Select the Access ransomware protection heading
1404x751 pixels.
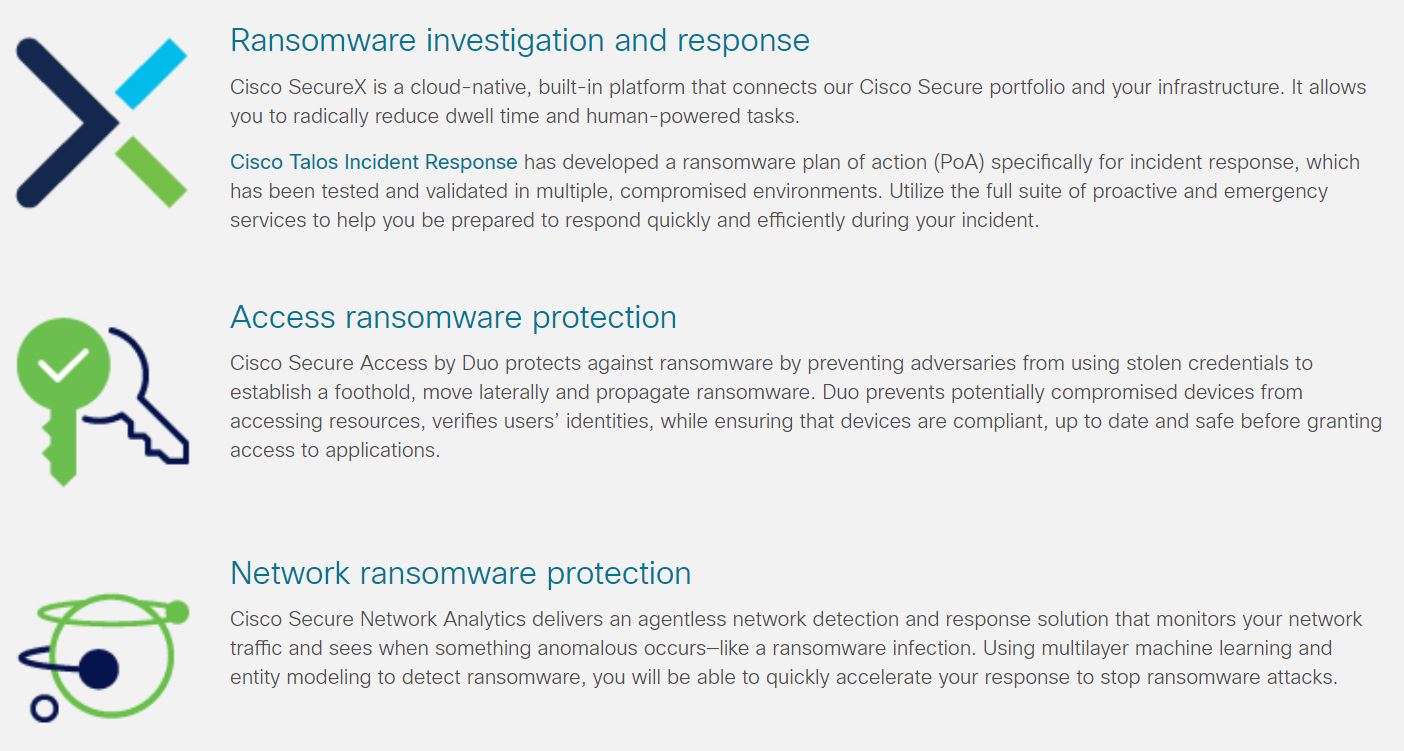coord(453,317)
